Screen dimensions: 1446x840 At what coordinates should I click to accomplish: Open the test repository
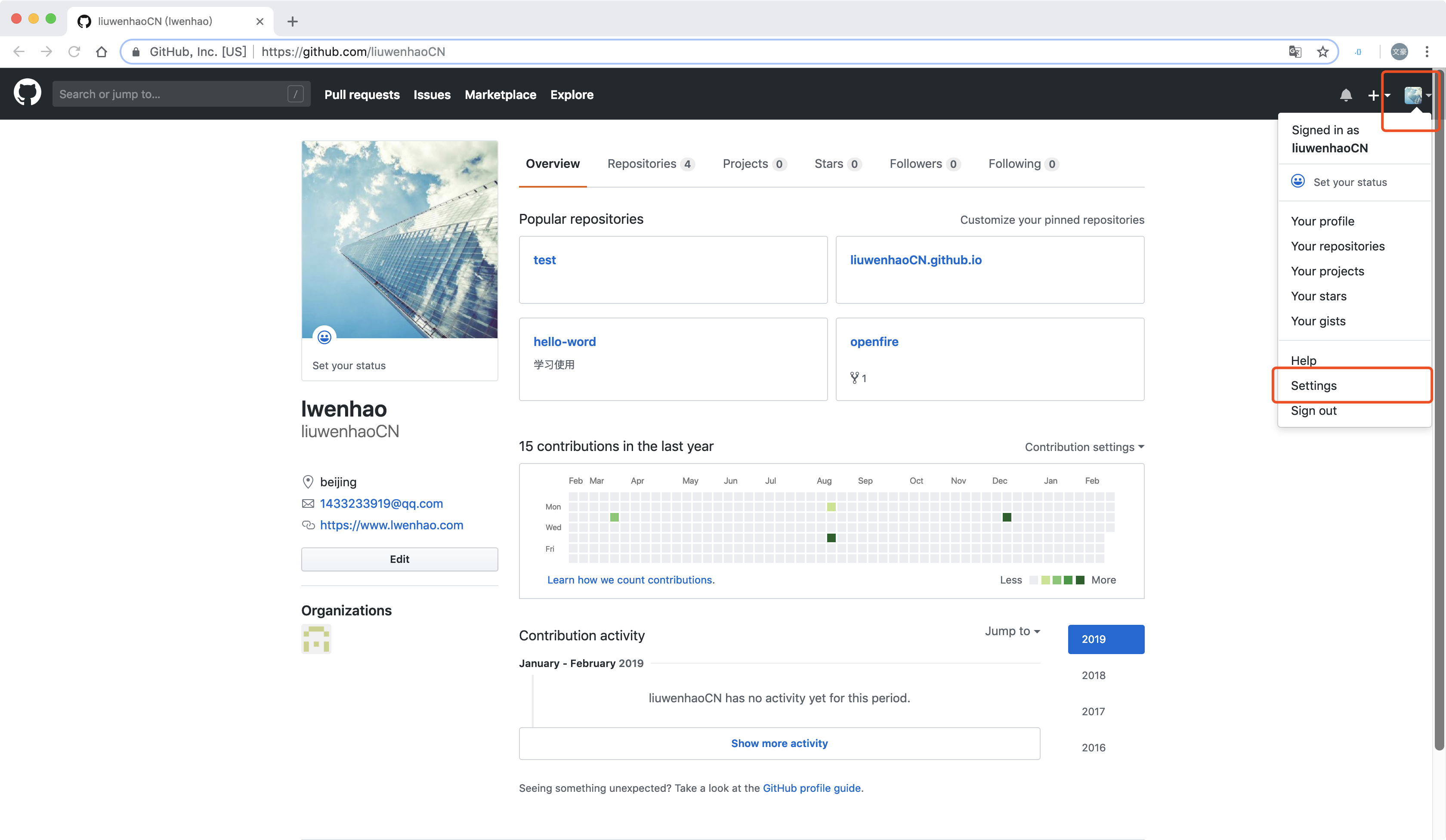tap(544, 260)
